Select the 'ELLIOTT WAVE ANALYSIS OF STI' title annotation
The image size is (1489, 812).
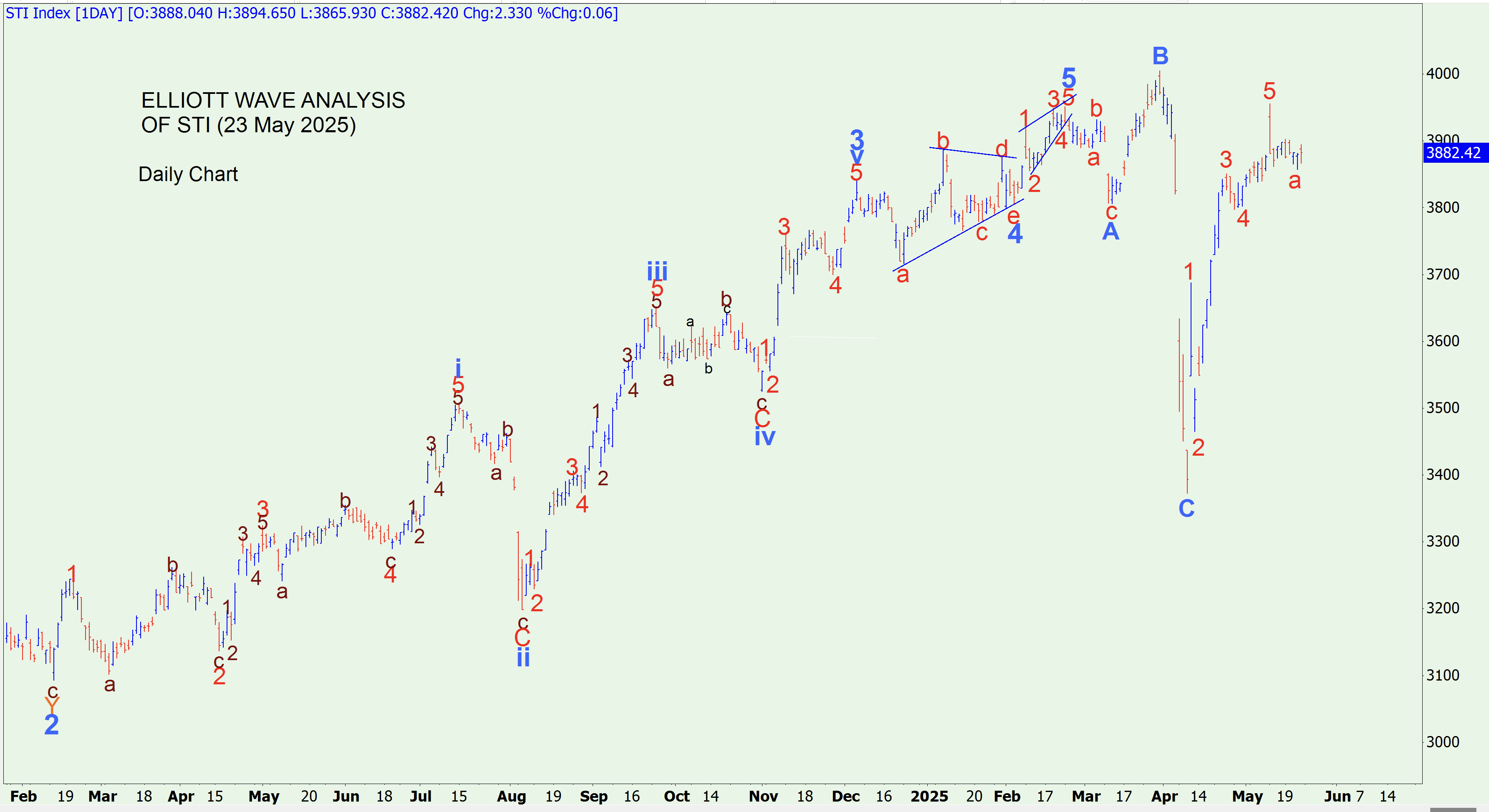(273, 113)
